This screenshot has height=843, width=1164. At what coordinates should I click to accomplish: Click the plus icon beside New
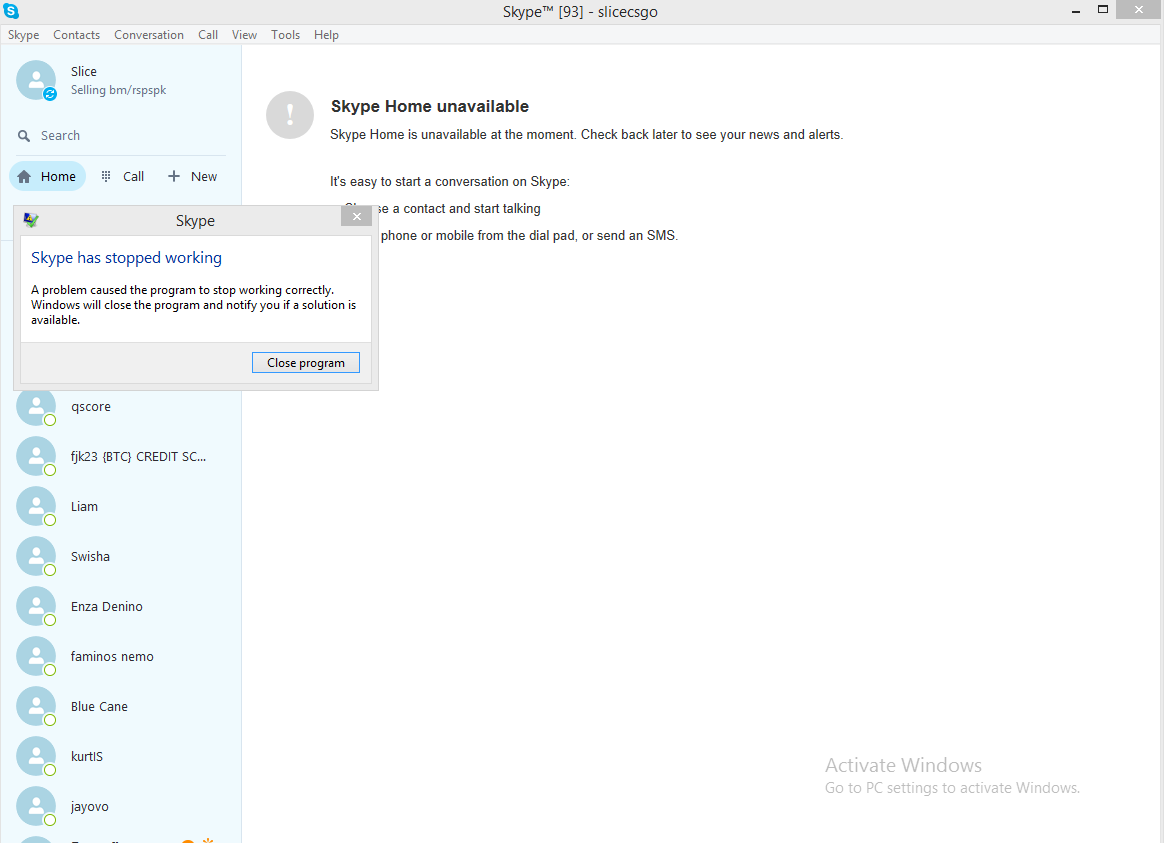(174, 176)
